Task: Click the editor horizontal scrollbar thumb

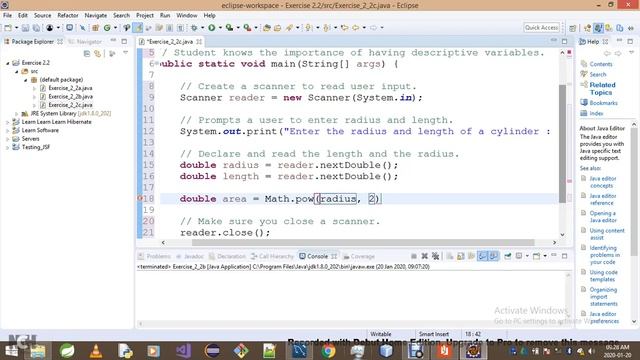Action: pos(363,242)
